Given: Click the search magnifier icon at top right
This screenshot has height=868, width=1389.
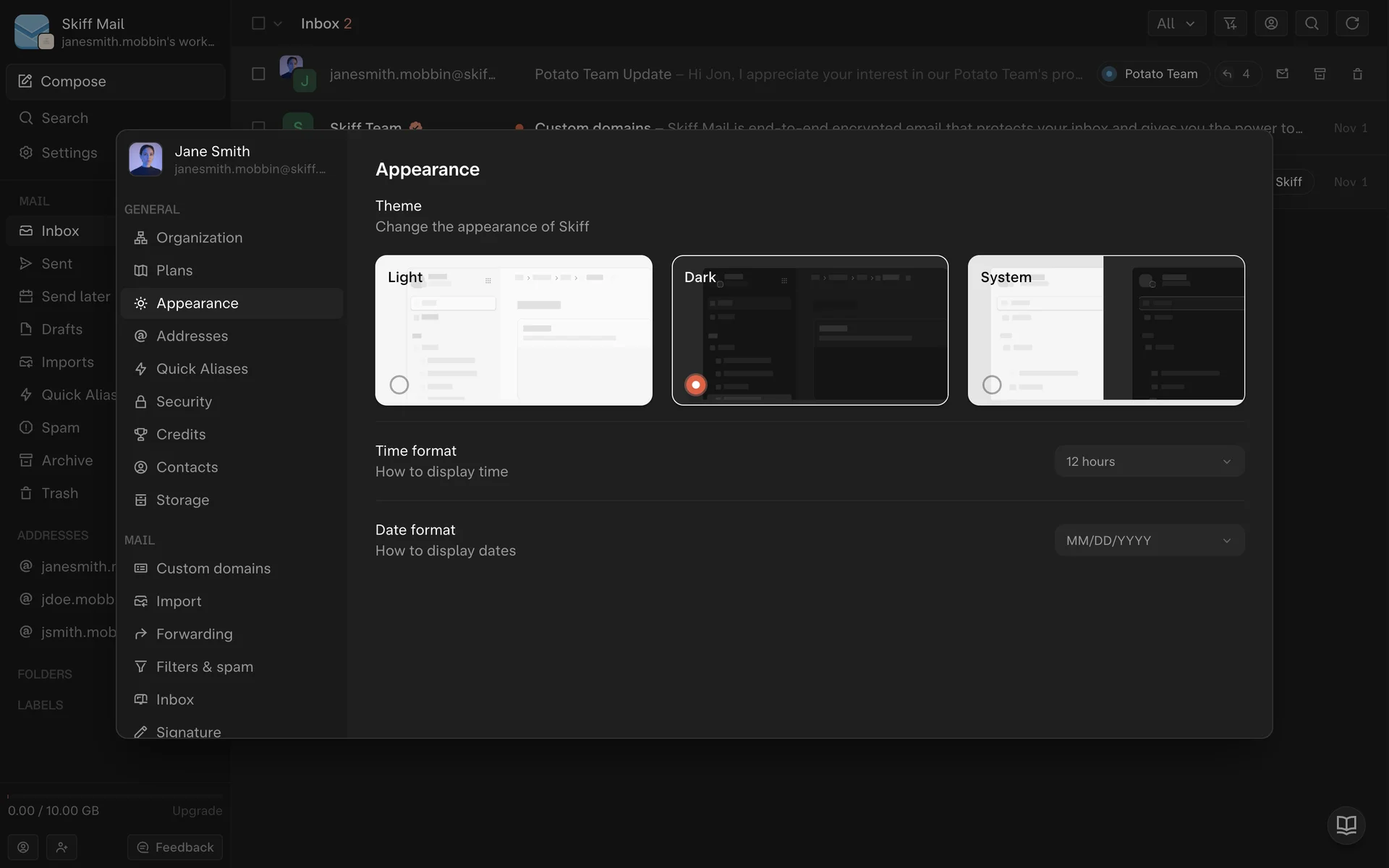Looking at the screenshot, I should 1311,23.
